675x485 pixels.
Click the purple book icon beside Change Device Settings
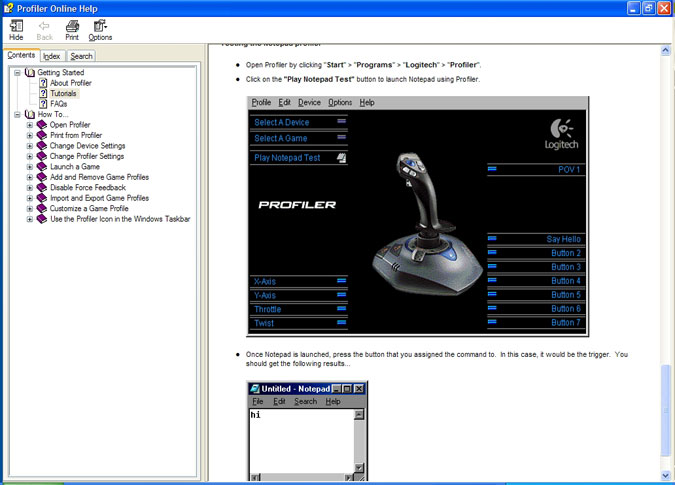[42, 145]
